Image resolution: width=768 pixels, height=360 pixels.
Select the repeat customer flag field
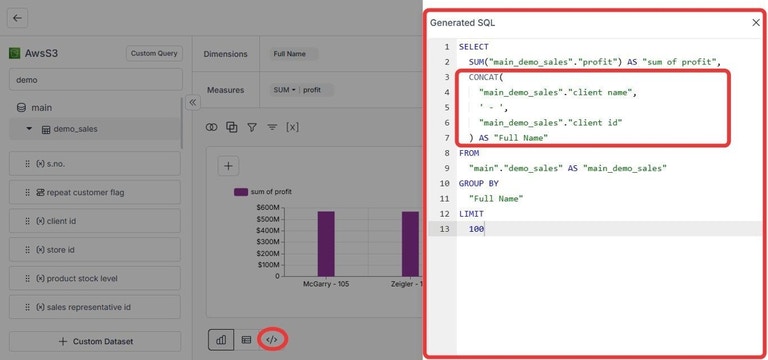tap(95, 192)
